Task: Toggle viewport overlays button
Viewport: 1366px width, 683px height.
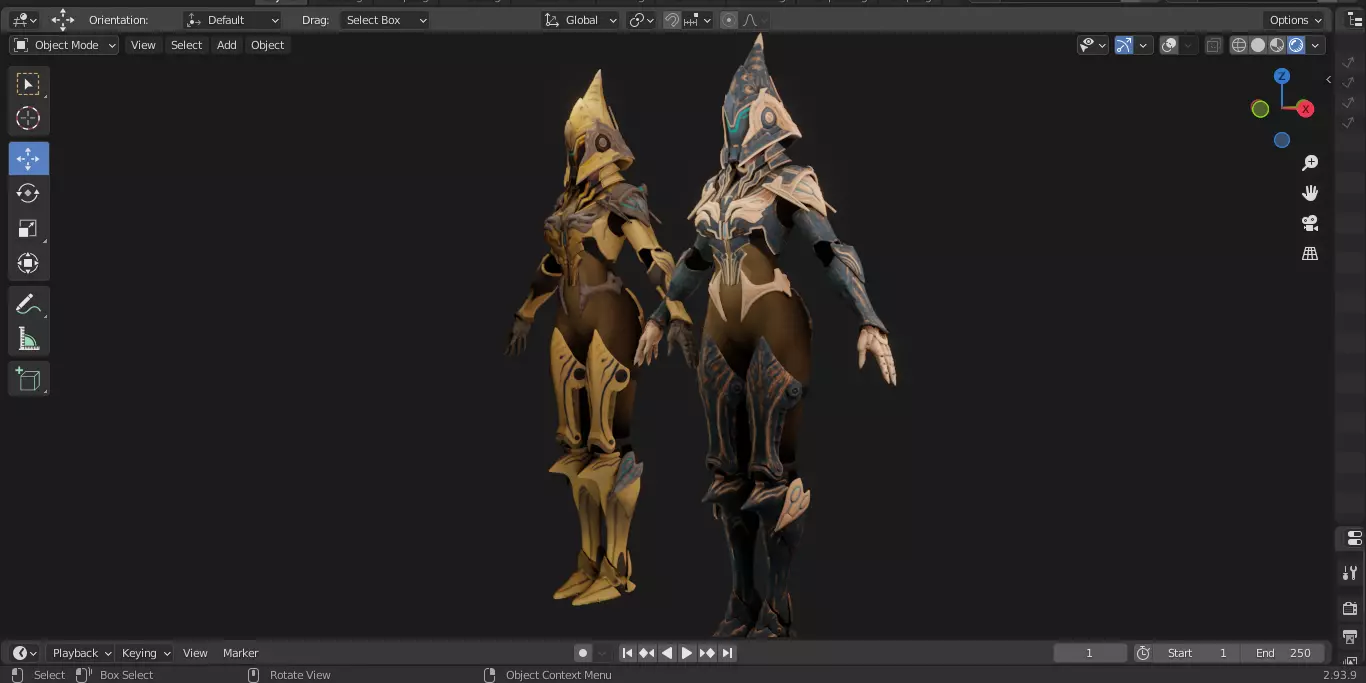Action: click(1169, 45)
